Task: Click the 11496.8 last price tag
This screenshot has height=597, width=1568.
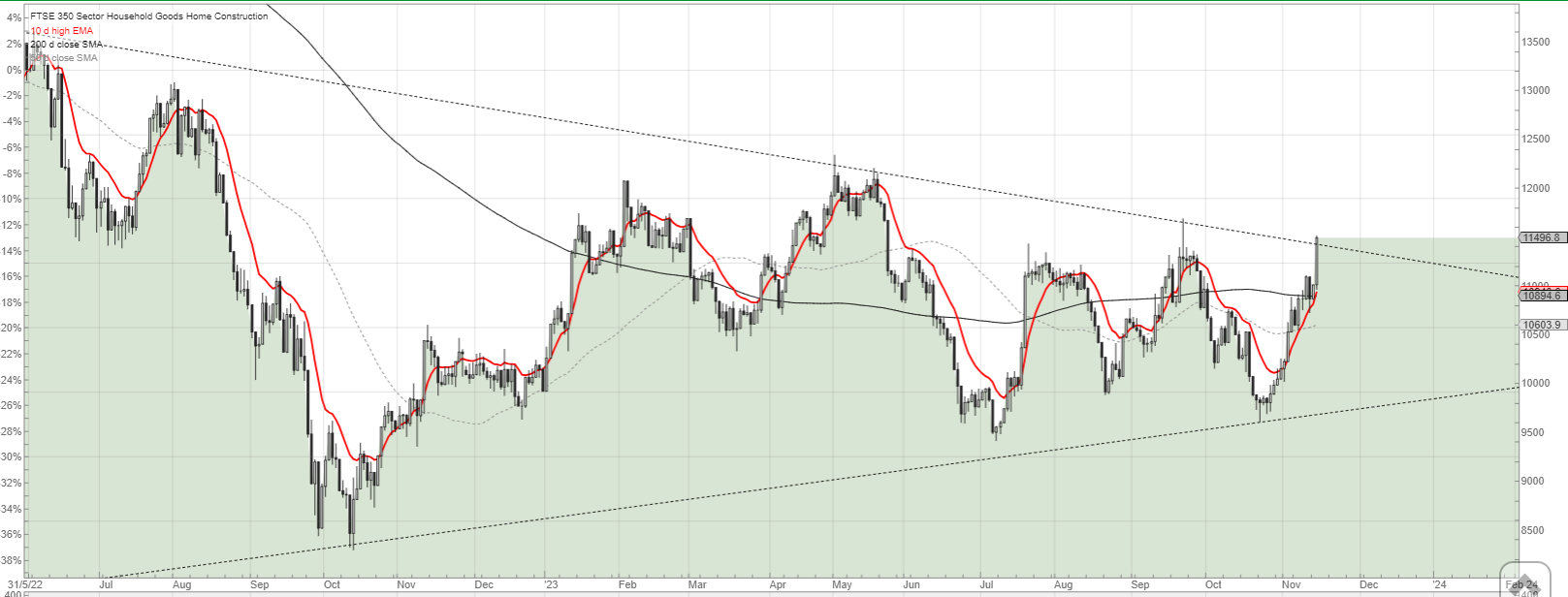Action: point(1541,237)
